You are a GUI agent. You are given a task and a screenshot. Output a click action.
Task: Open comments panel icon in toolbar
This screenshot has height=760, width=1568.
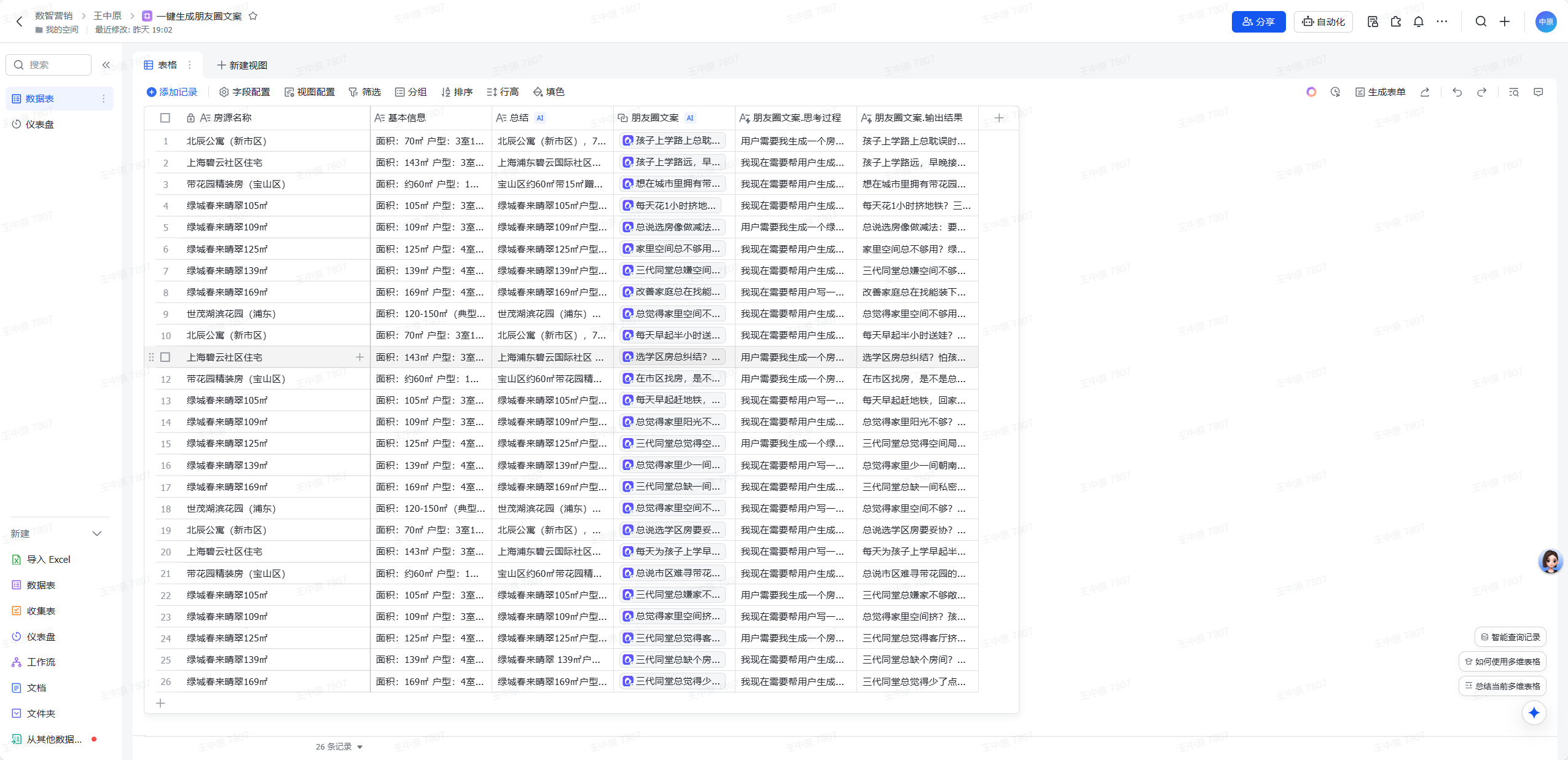tap(1538, 92)
